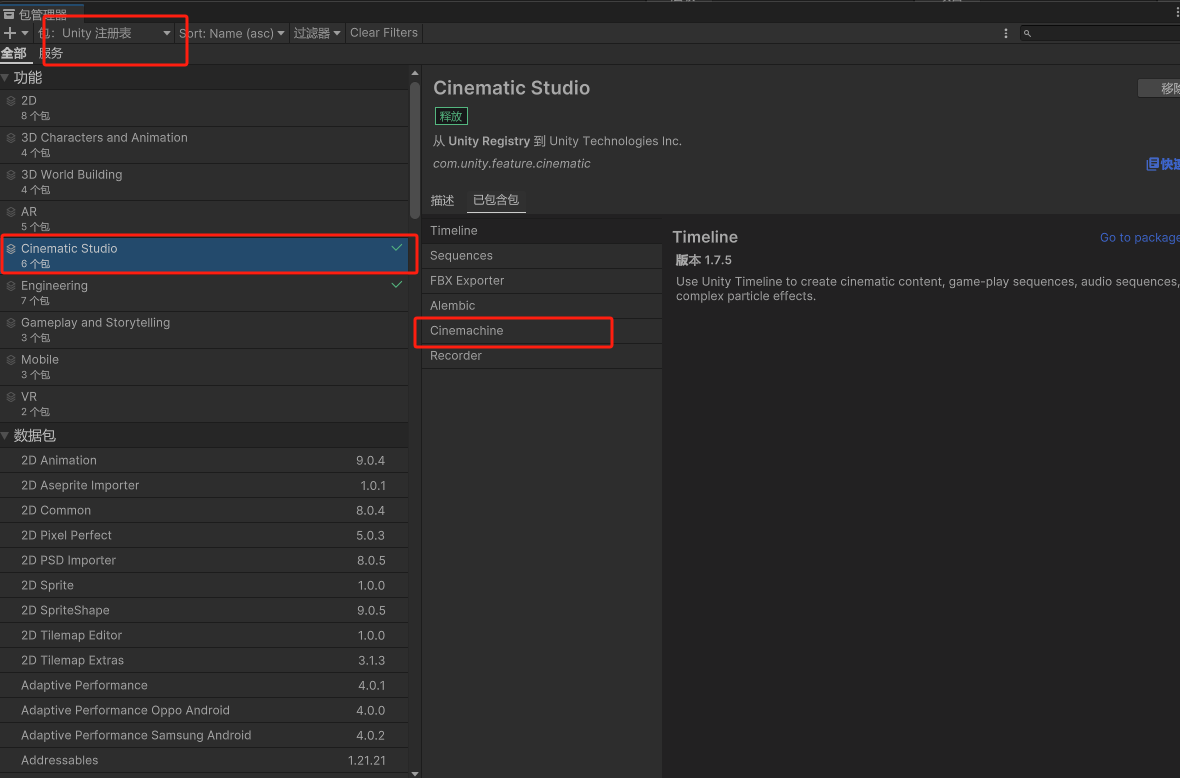1180x778 pixels.
Task: Open the Go to package link
Action: (x=1139, y=237)
